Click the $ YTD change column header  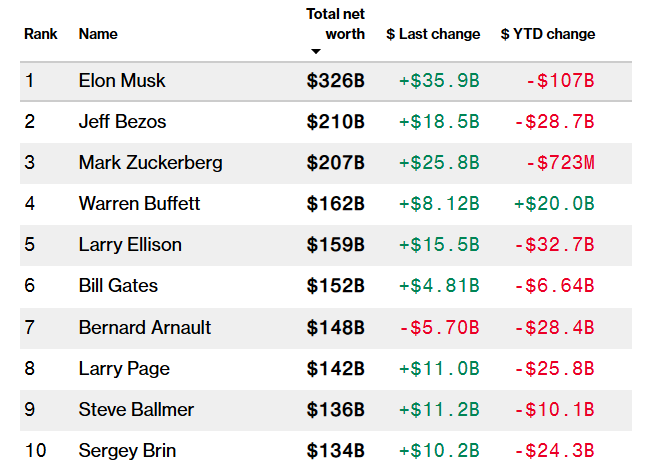point(547,34)
